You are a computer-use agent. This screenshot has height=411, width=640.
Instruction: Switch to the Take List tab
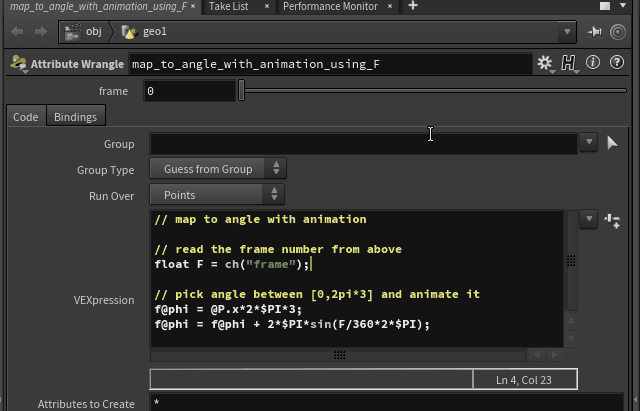point(229,6)
